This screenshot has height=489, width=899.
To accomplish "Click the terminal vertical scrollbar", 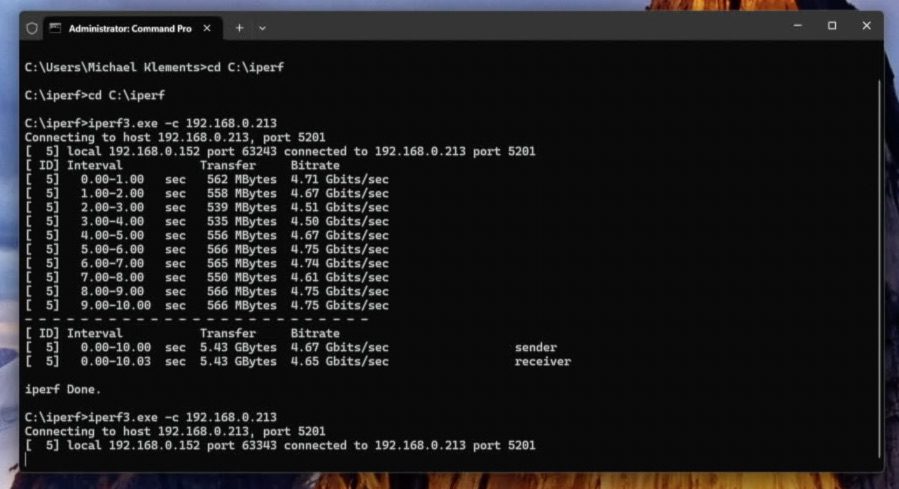I will click(x=879, y=268).
